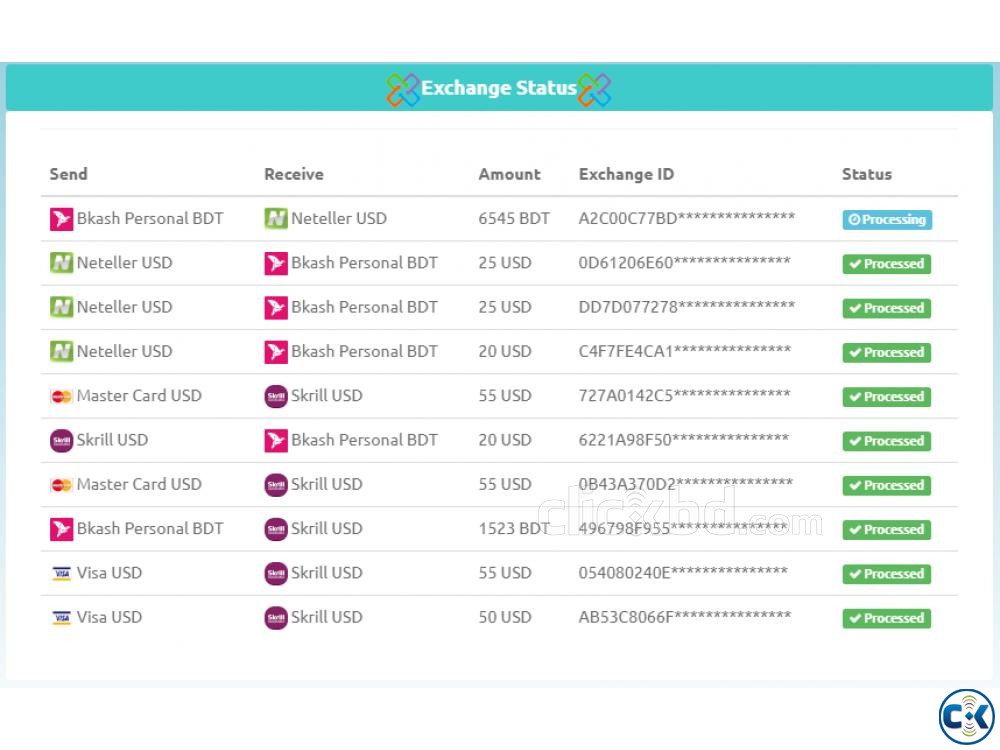Image resolution: width=1000 pixels, height=750 pixels.
Task: Click the Bkash receive icon in row DD7D077278
Action: click(x=276, y=307)
